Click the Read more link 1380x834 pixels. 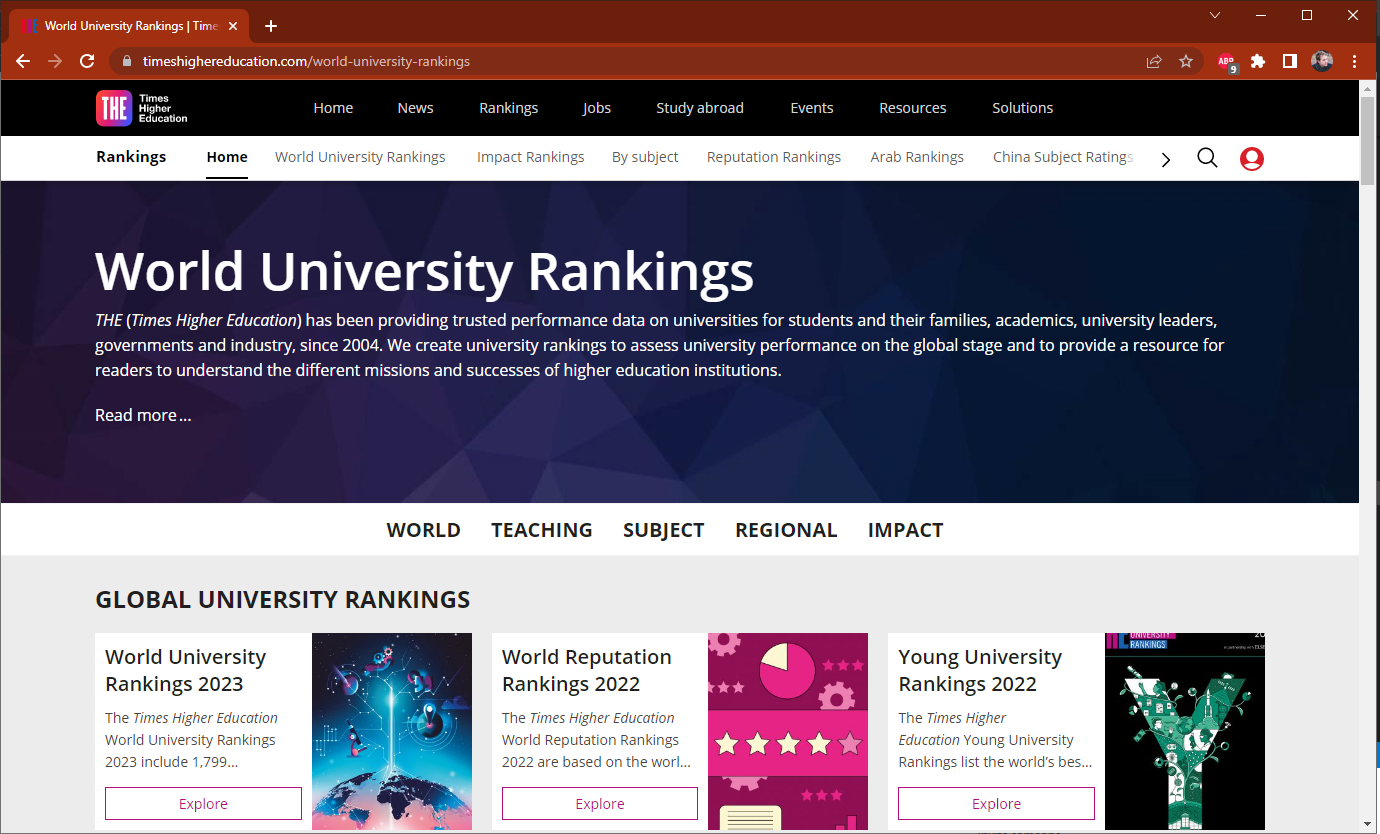(x=142, y=415)
